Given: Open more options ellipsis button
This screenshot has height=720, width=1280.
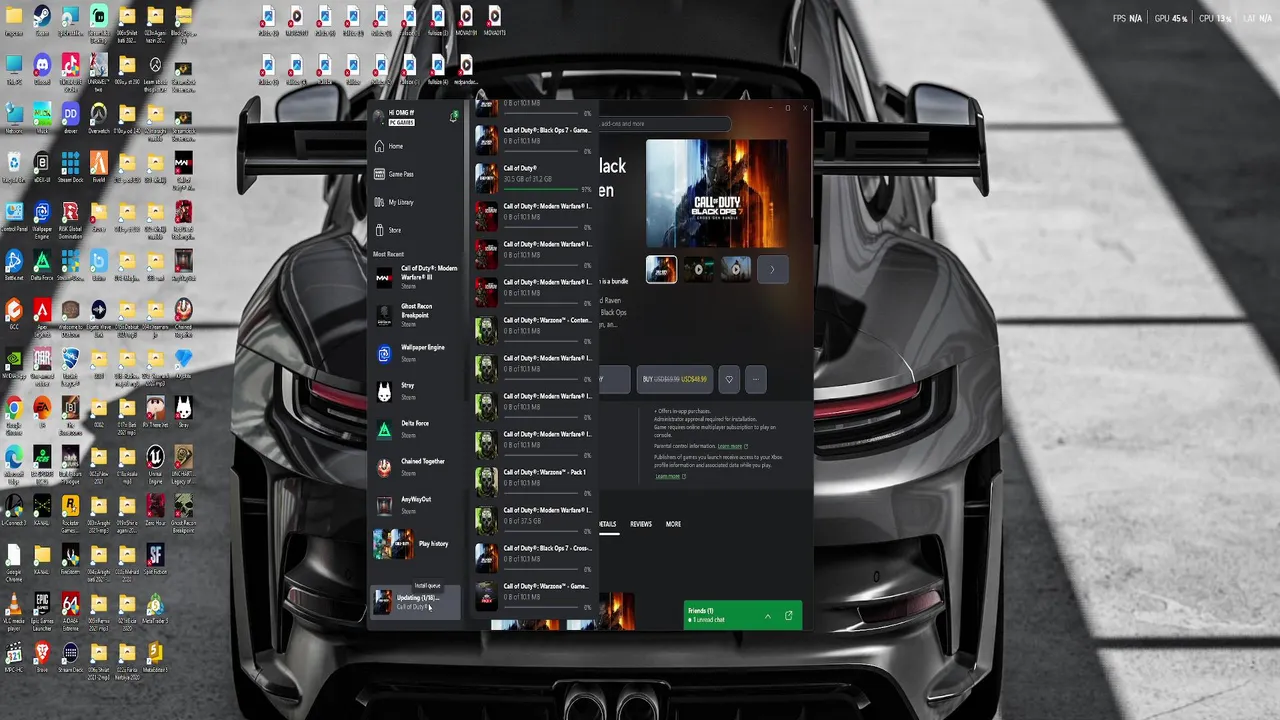Looking at the screenshot, I should [x=756, y=379].
